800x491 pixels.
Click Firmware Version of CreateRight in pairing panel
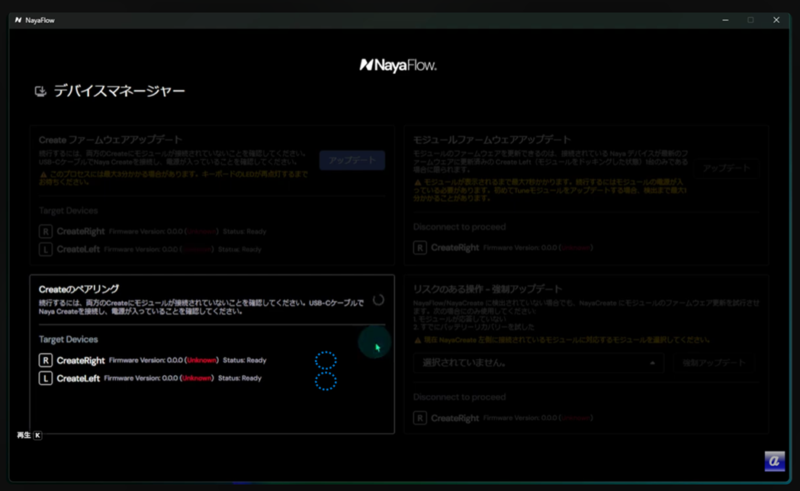tap(164, 360)
